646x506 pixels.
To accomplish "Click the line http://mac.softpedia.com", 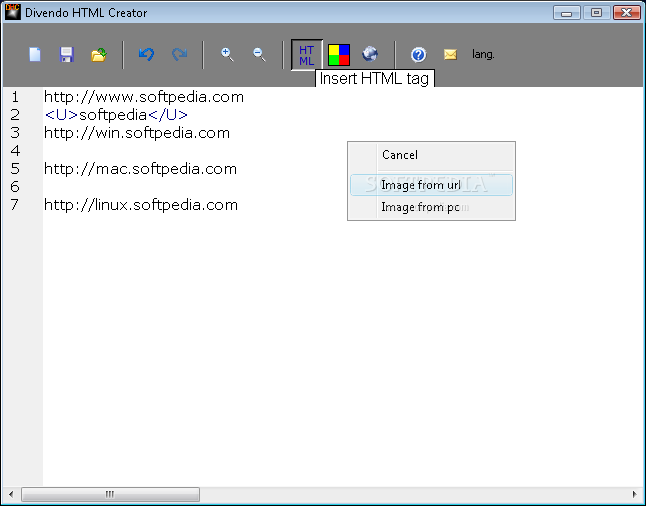I will 140,169.
